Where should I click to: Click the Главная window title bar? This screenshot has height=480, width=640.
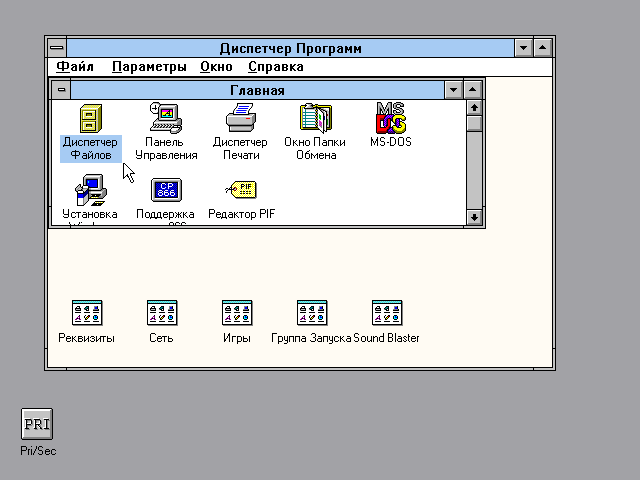[257, 90]
